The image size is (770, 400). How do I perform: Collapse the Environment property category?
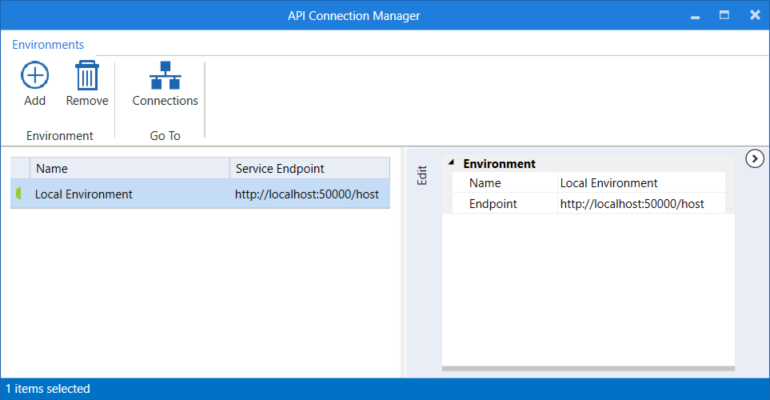tap(451, 163)
